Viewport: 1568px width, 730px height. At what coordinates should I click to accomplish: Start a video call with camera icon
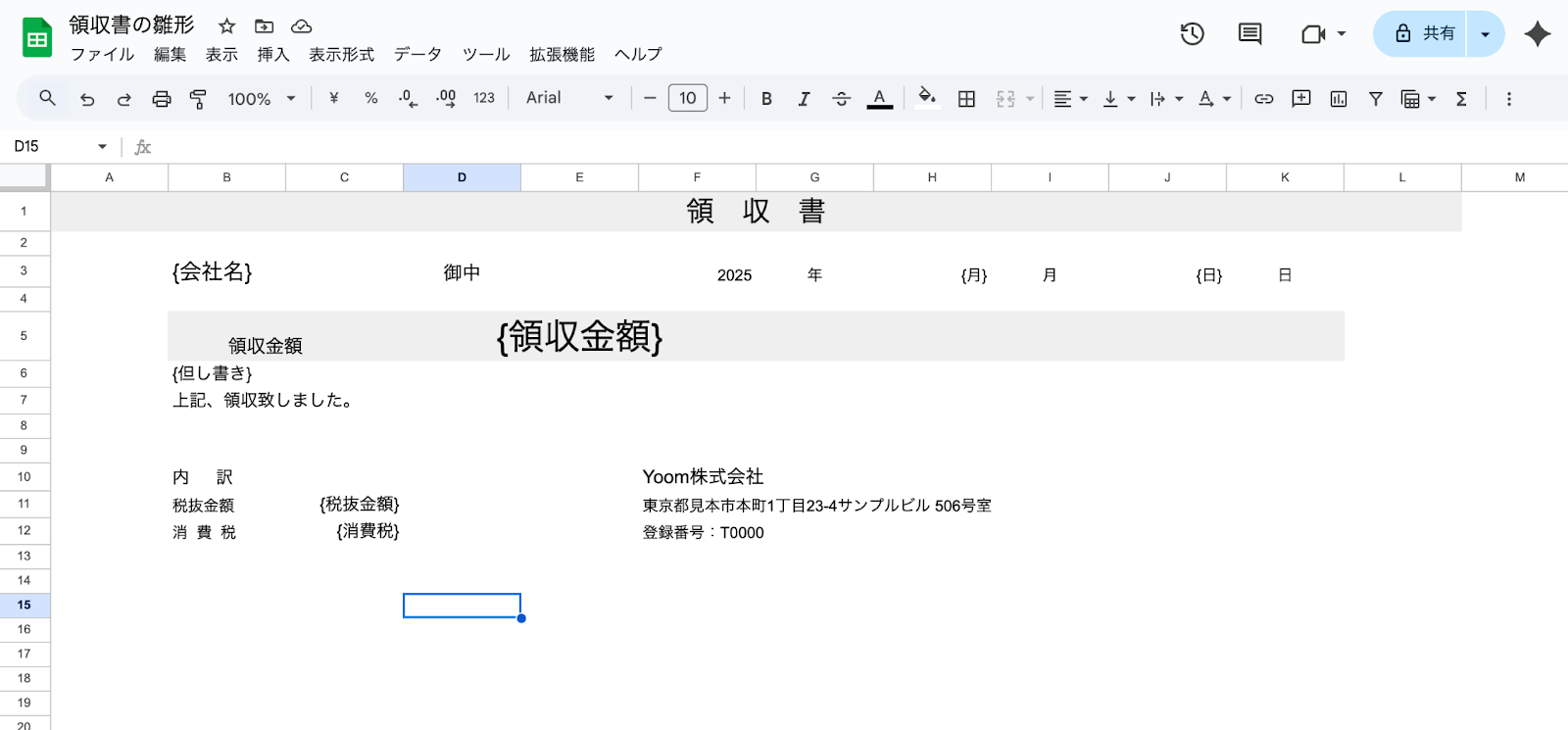[x=1312, y=34]
